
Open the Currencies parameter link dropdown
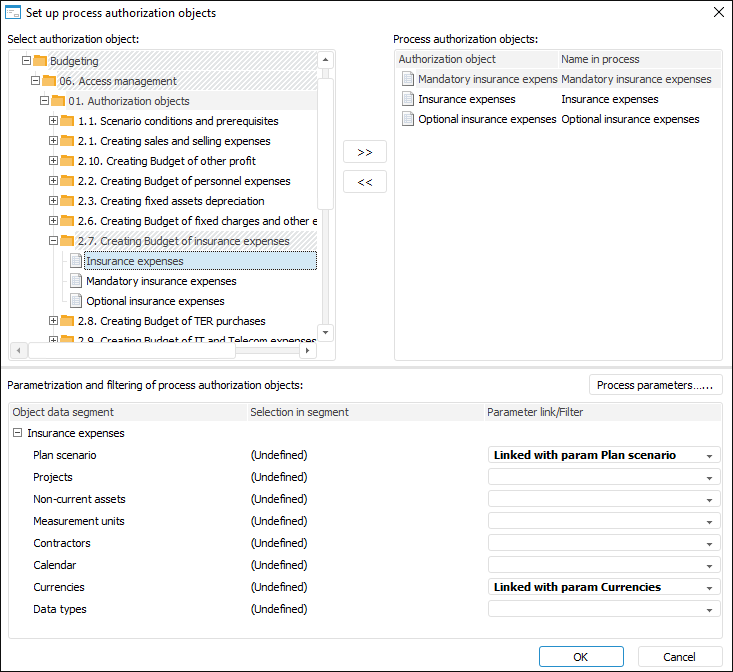(x=709, y=588)
